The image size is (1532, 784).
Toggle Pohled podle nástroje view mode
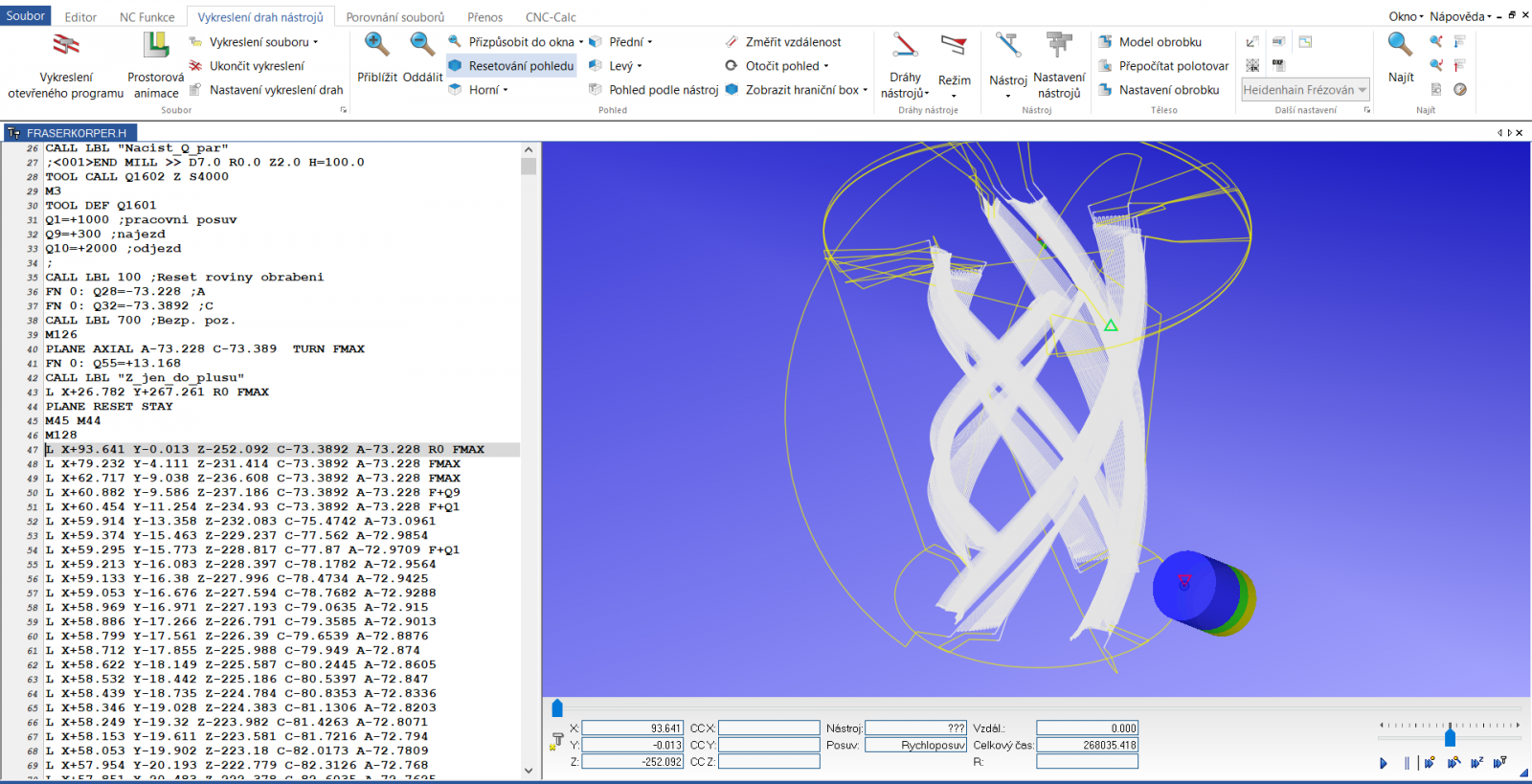pyautogui.click(x=654, y=90)
